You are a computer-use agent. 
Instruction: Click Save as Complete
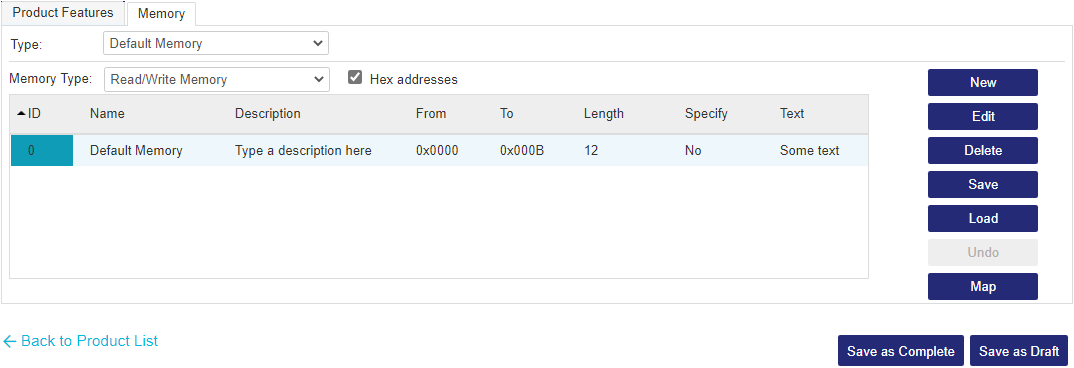click(901, 351)
